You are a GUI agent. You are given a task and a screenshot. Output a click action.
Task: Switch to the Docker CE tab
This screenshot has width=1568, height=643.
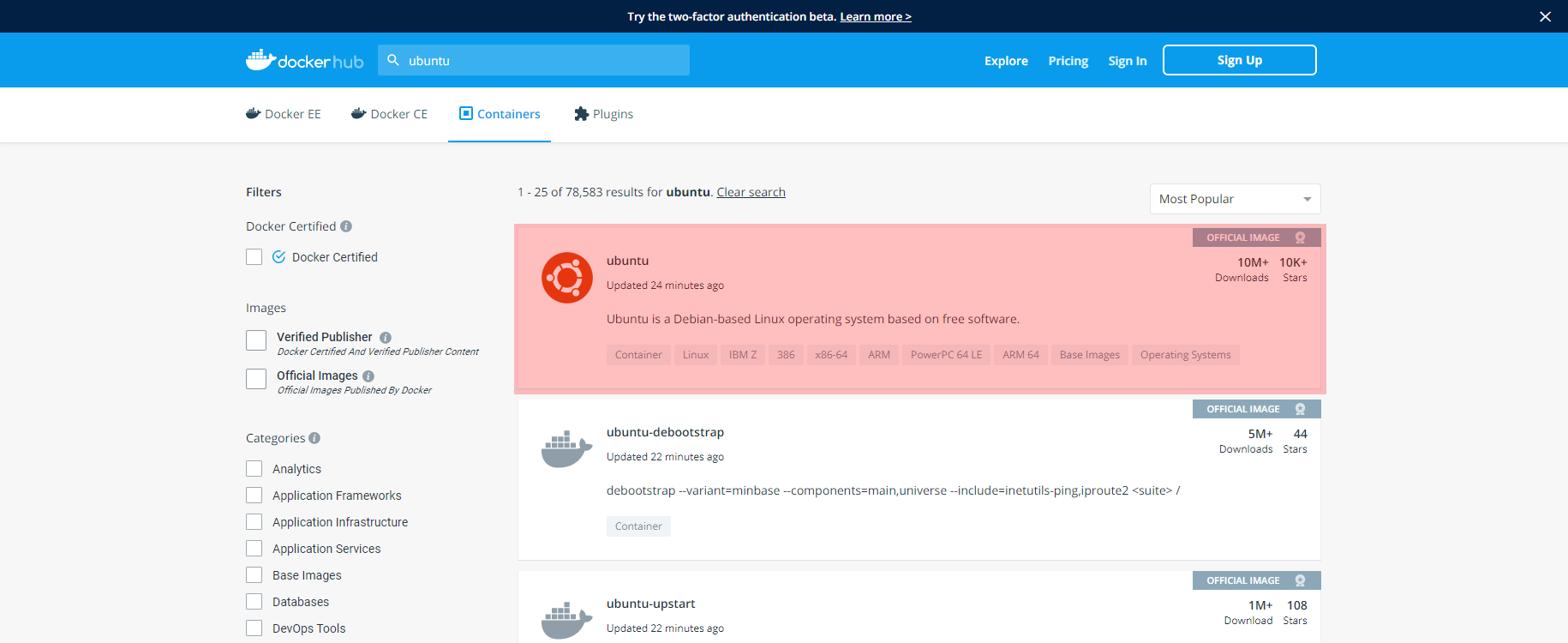pos(390,114)
